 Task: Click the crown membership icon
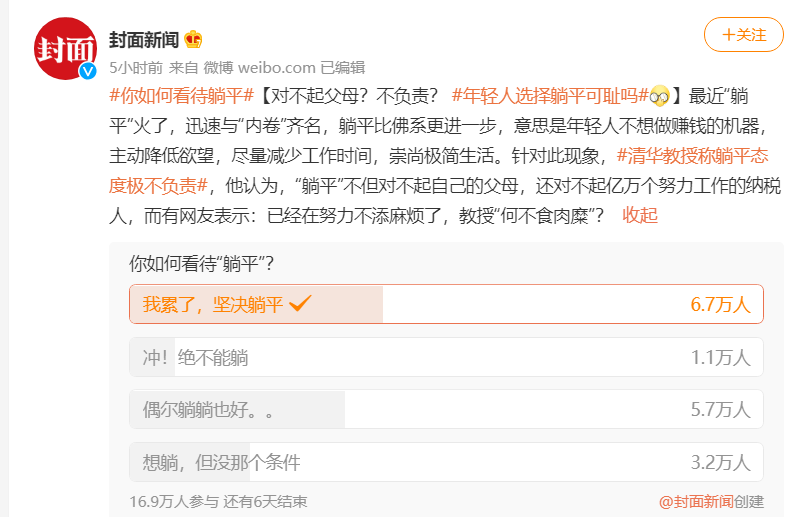point(193,39)
